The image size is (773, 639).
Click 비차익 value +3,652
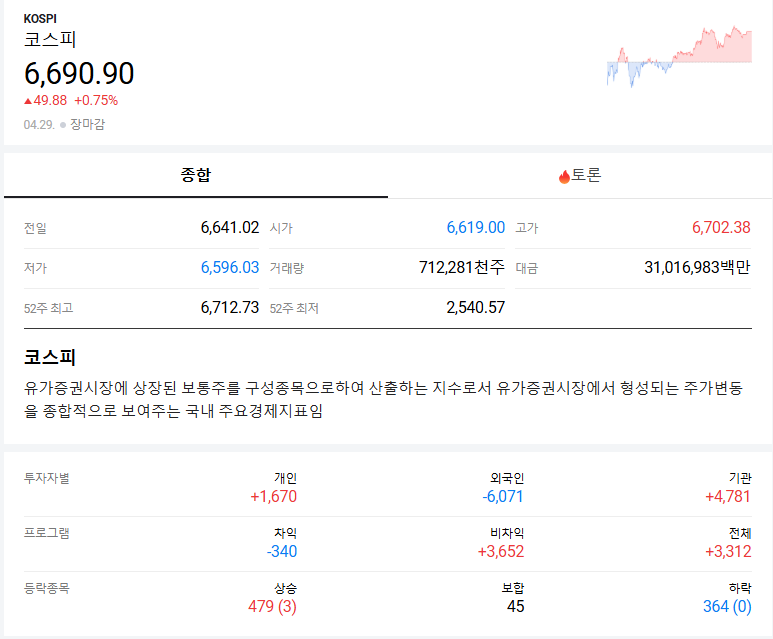[501, 551]
